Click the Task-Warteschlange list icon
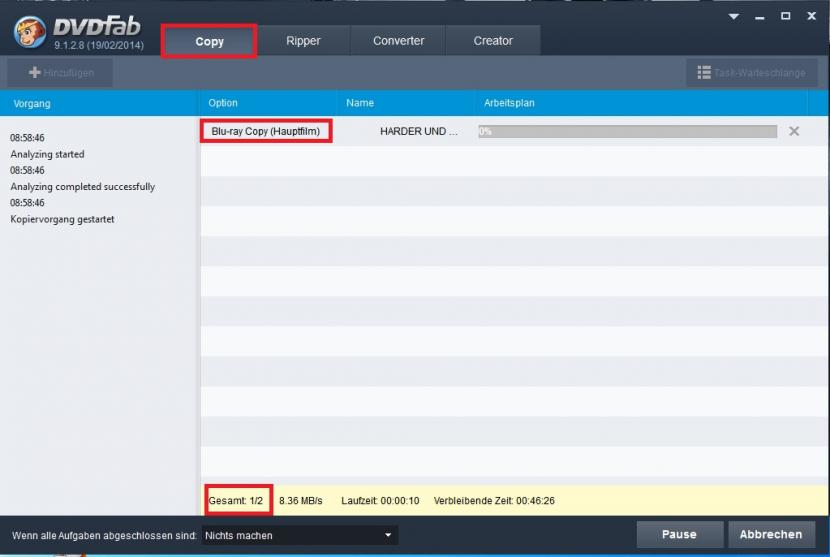This screenshot has width=830, height=557. coord(704,73)
